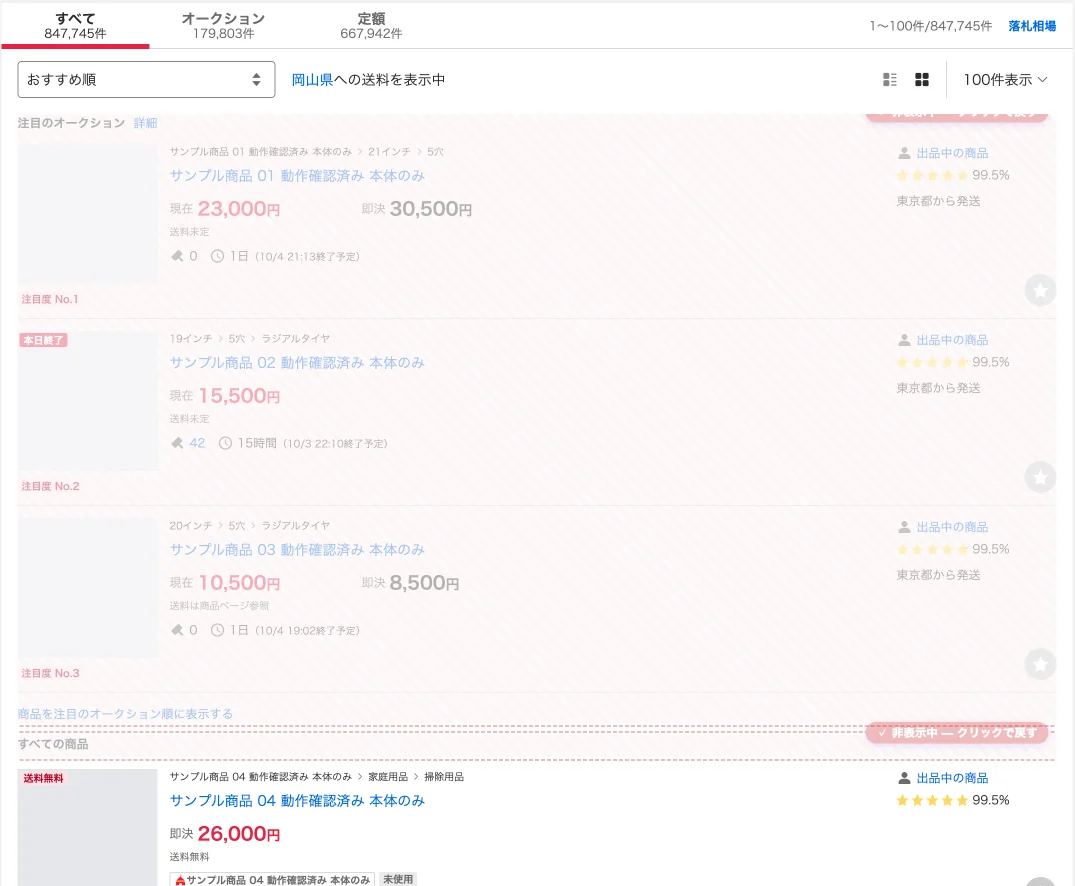Open title サンプル商品 01 動作確認済み
This screenshot has width=1075, height=886.
tap(297, 176)
